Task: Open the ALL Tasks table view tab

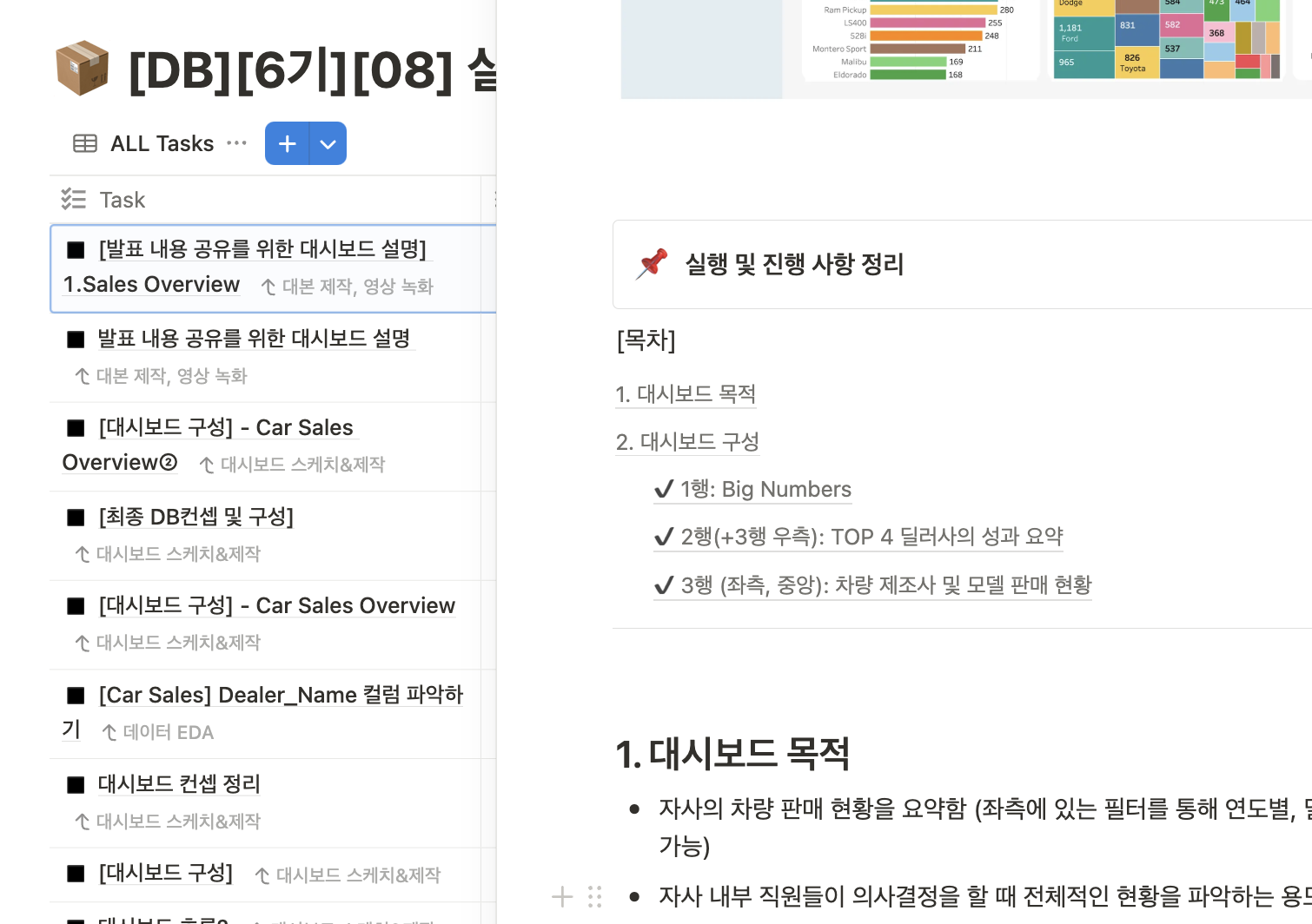Action: (144, 143)
